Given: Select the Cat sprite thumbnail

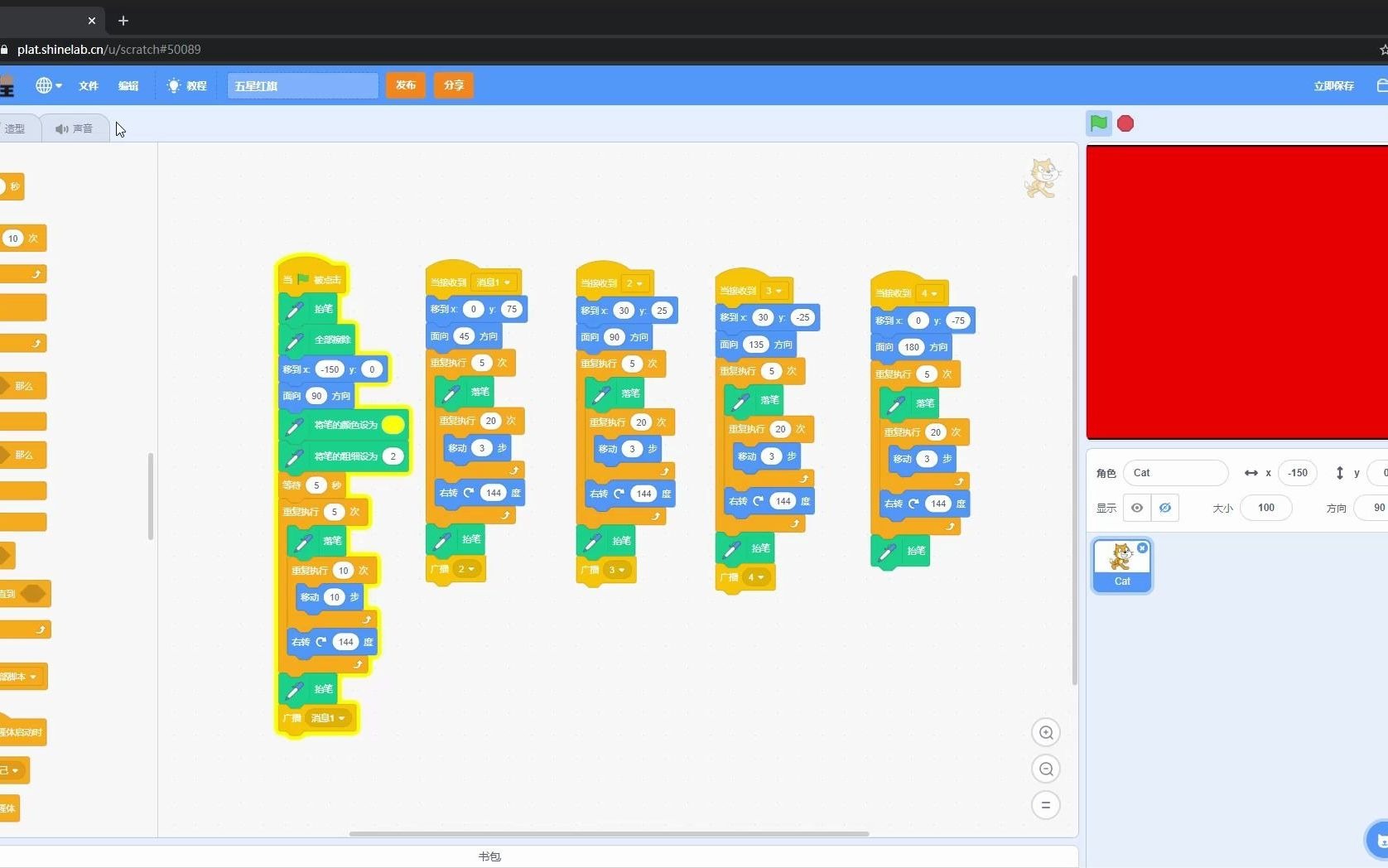Looking at the screenshot, I should (1121, 565).
